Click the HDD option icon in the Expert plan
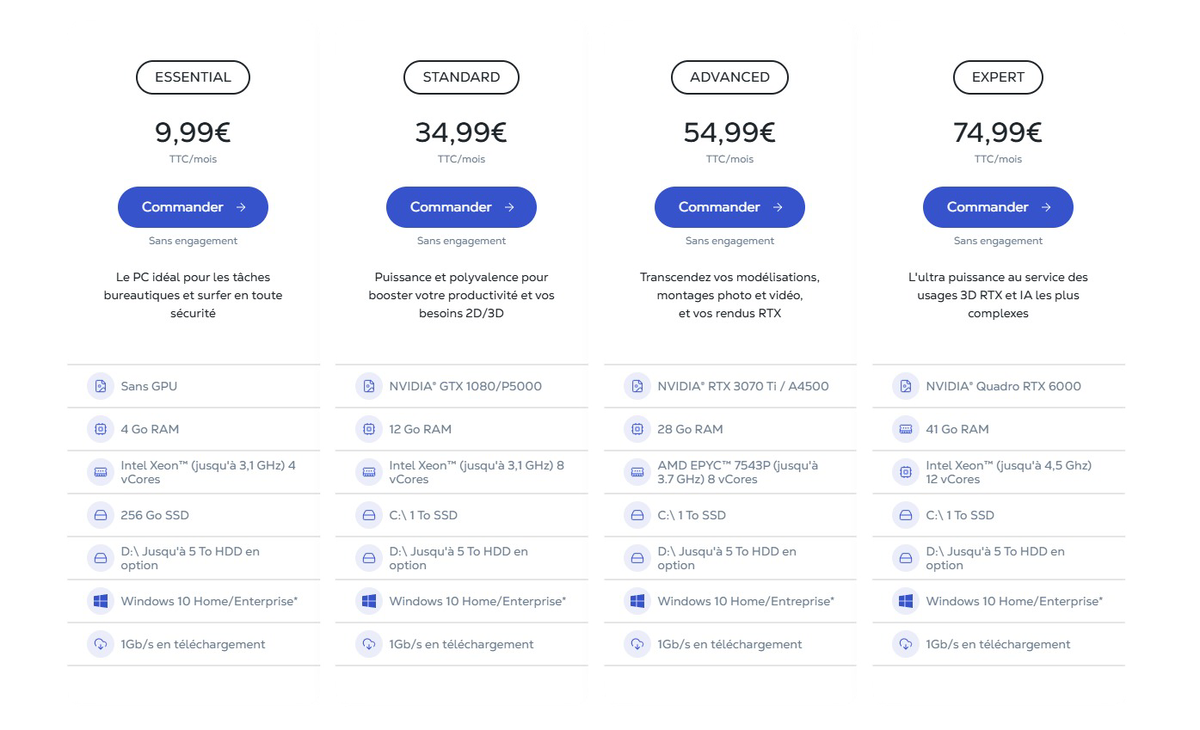Viewport: 1200px width, 730px height. (x=905, y=558)
